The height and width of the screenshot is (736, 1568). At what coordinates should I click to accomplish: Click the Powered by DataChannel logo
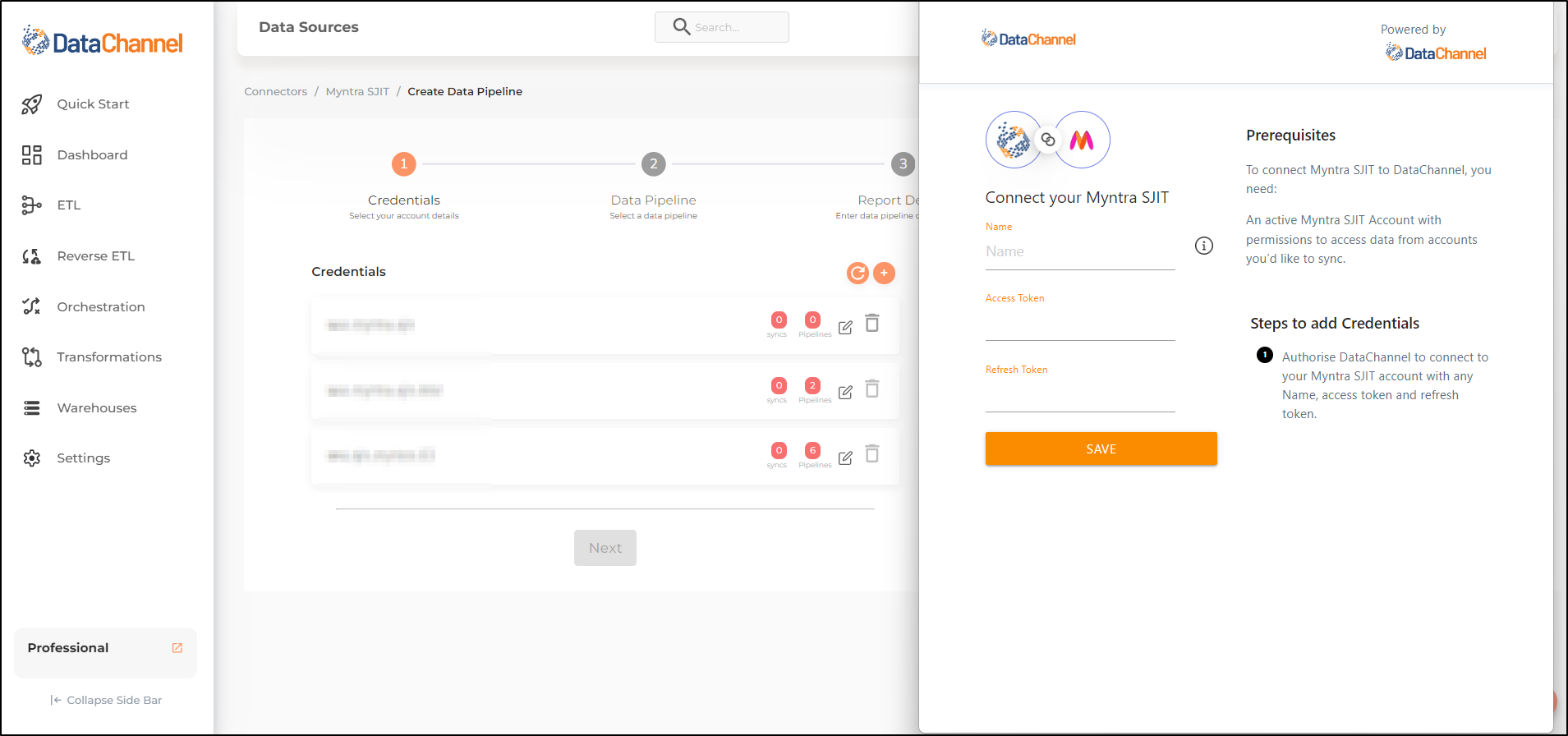tap(1436, 53)
